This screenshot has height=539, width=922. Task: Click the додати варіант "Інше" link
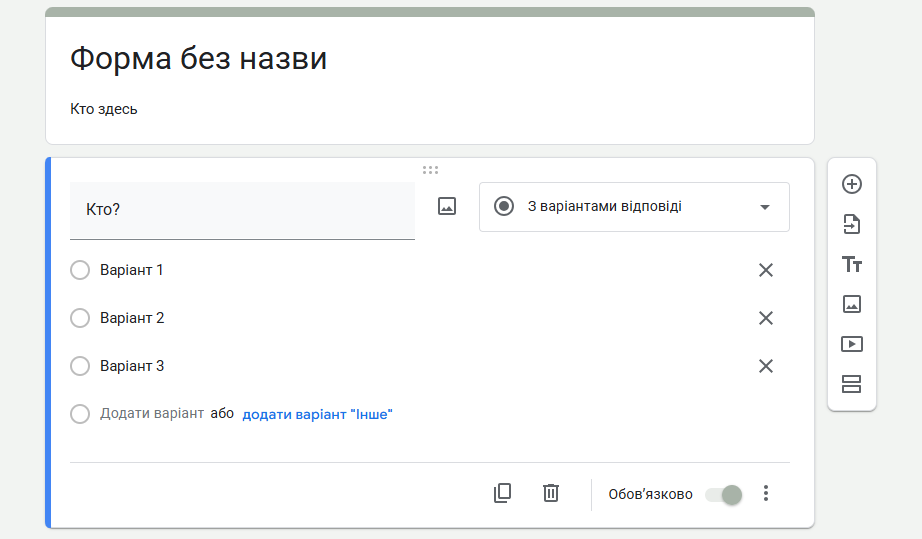point(317,414)
